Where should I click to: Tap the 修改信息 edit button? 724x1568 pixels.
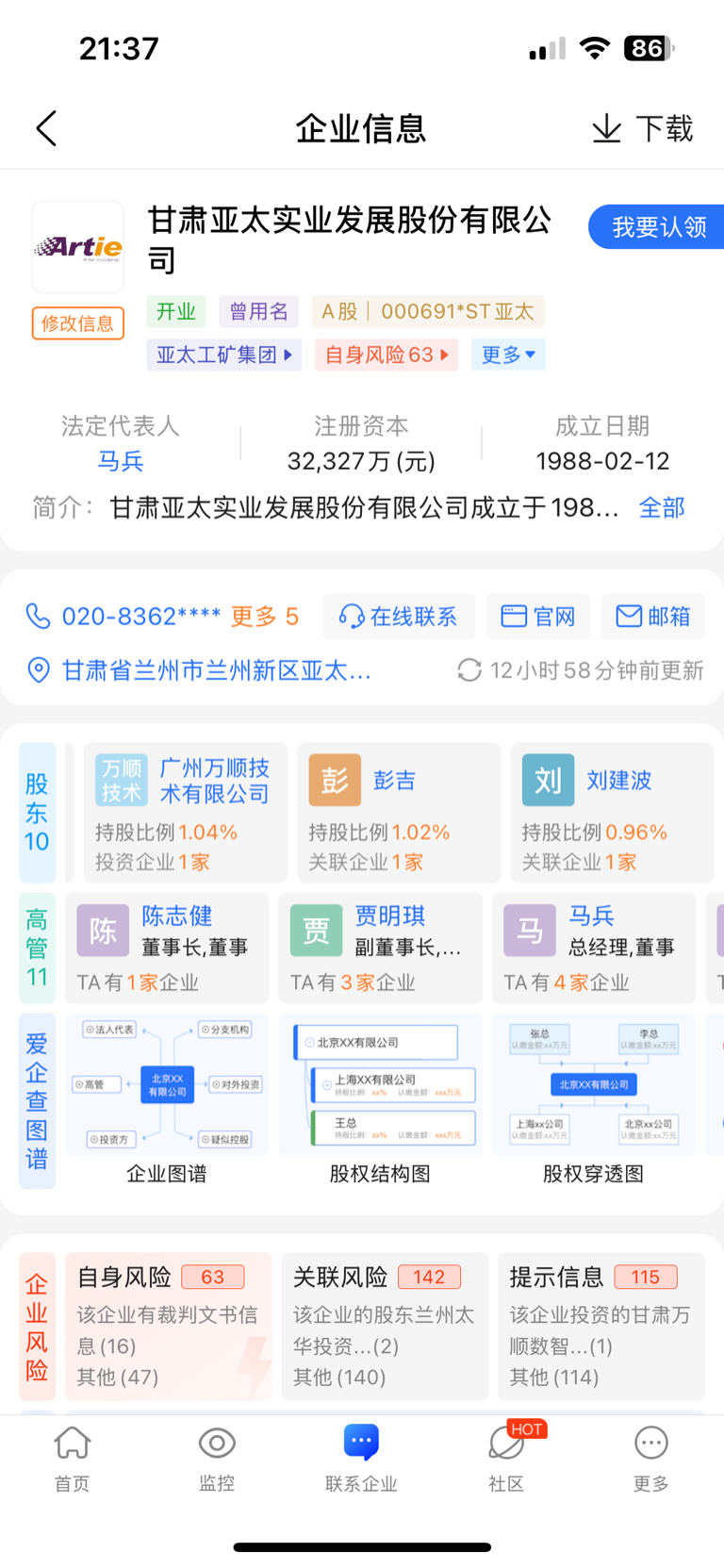[x=78, y=323]
